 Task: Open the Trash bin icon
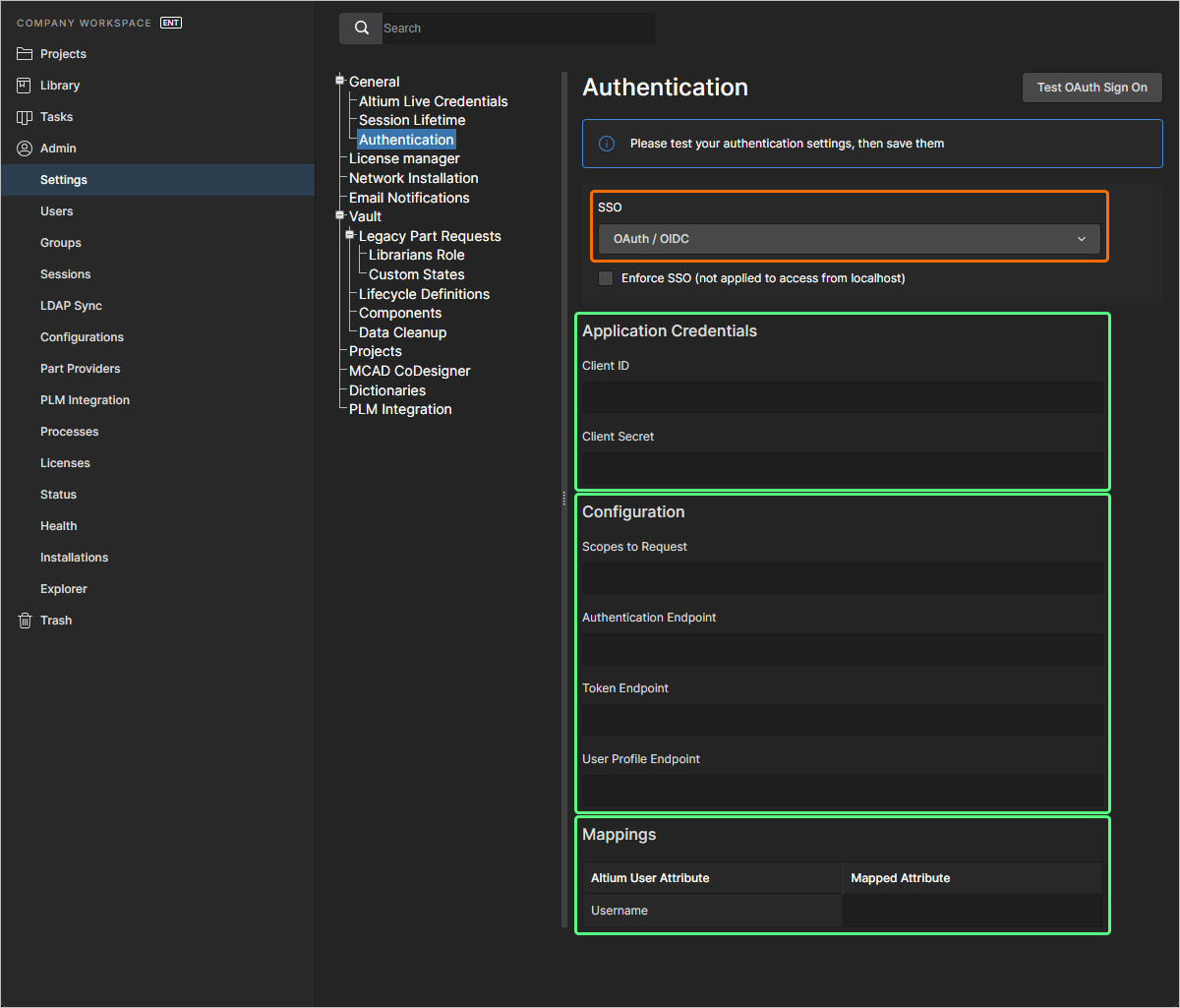(25, 621)
